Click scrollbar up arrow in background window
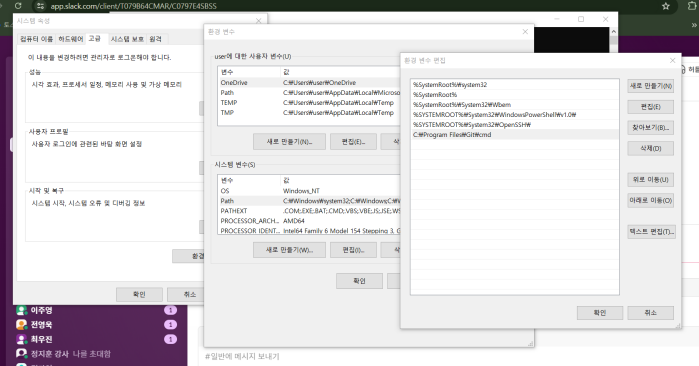Viewport: 699px width, 366px height. (613, 32)
